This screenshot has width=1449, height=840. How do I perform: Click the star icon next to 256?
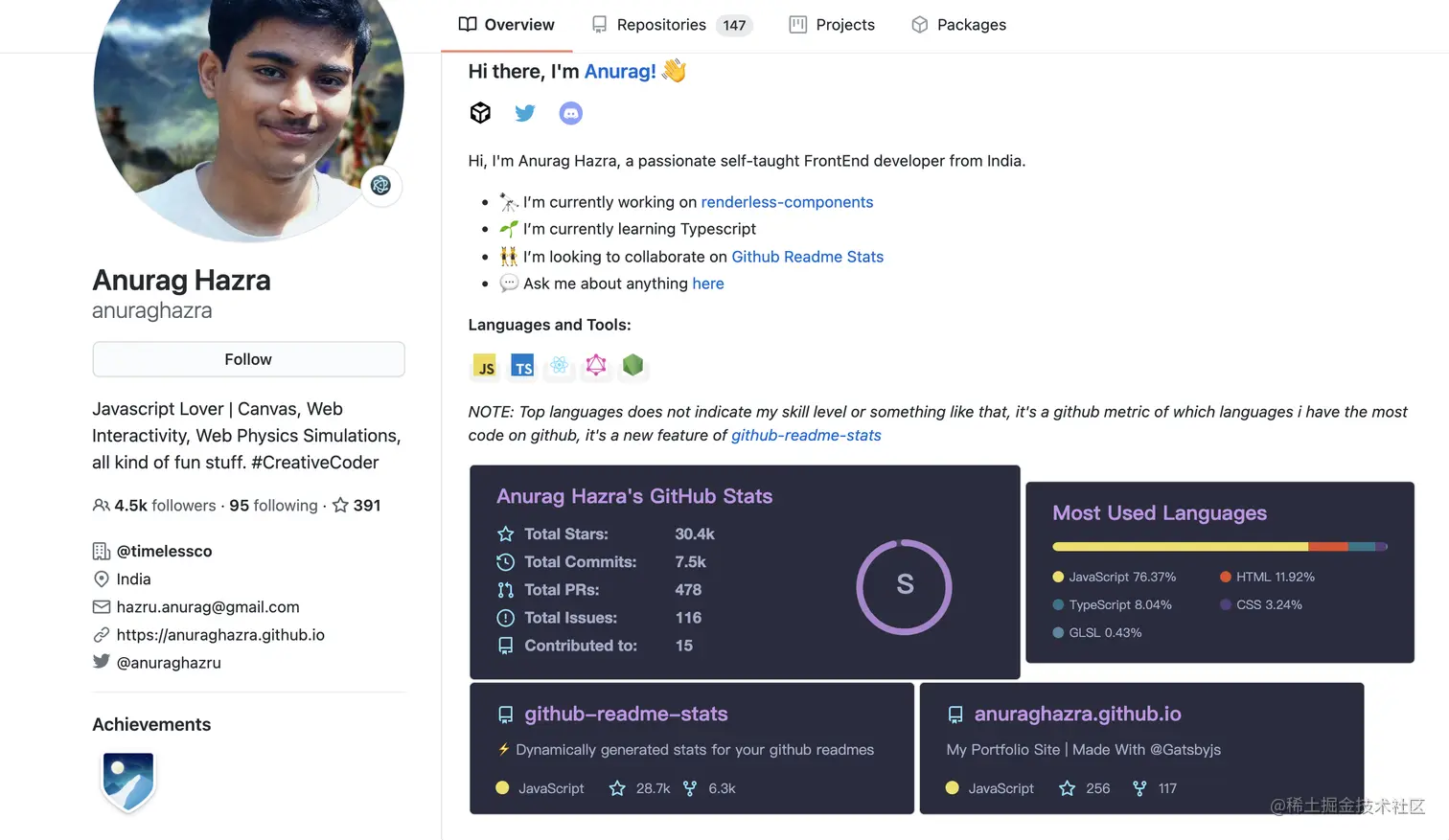coord(1067,788)
